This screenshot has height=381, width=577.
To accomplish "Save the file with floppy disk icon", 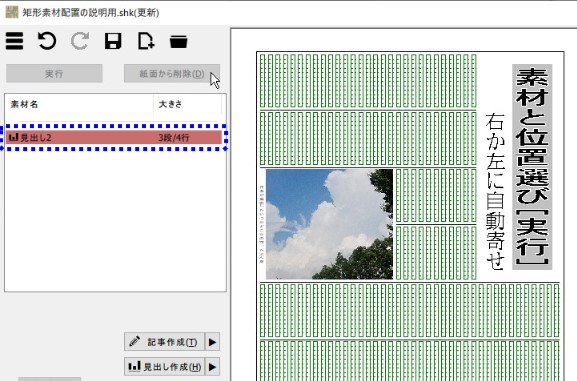I will click(x=113, y=41).
